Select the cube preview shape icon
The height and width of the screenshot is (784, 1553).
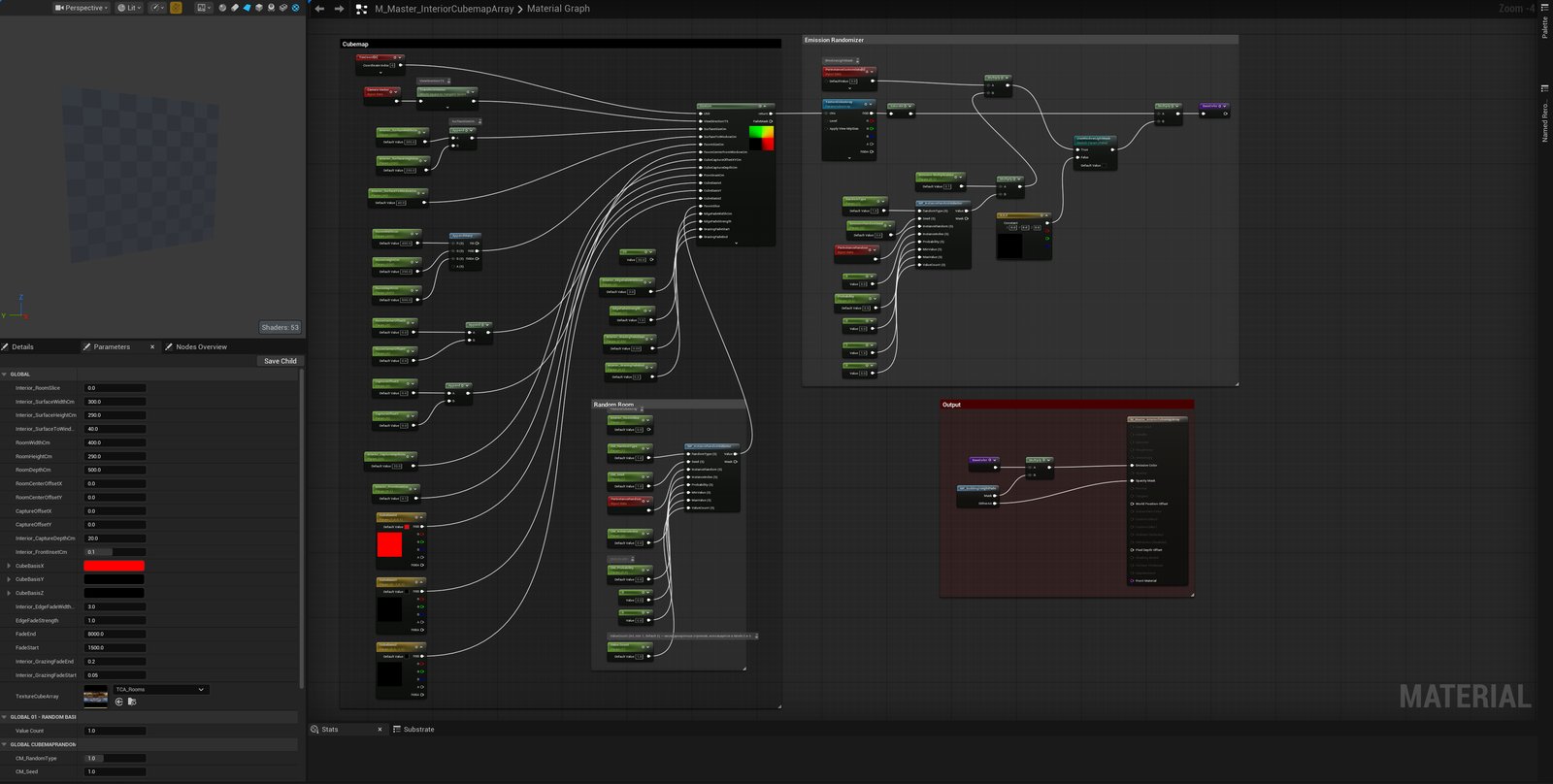tap(259, 8)
